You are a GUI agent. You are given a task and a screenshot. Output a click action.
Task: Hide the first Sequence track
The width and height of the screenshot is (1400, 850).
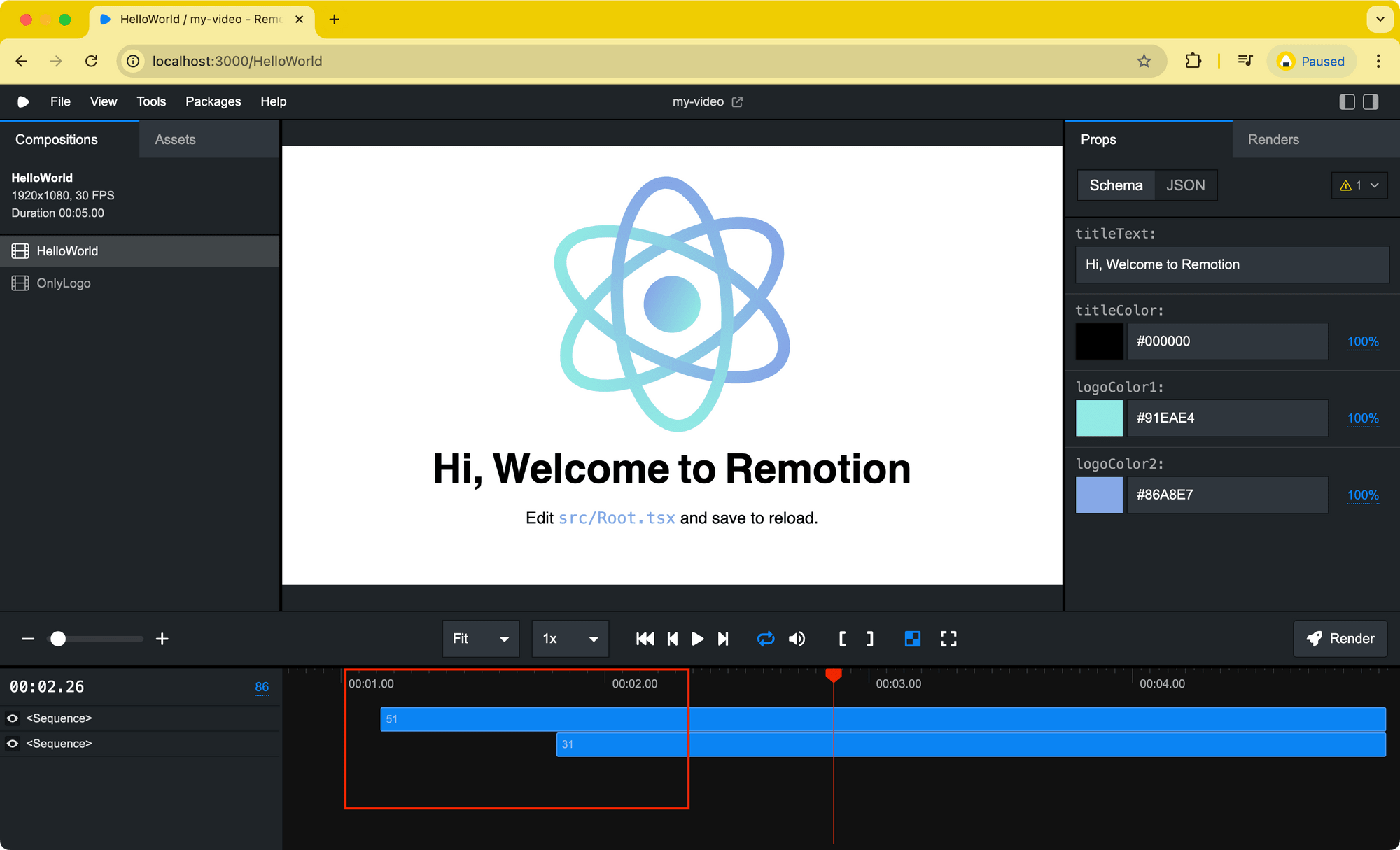point(13,718)
